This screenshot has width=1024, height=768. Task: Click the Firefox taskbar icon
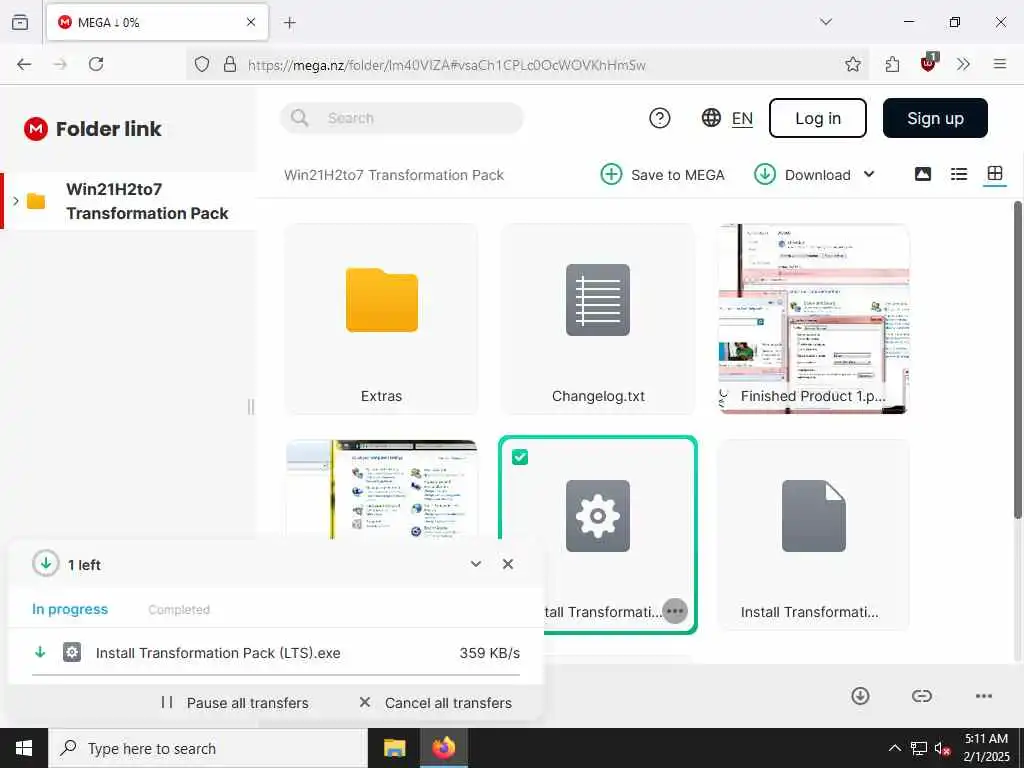pos(443,748)
